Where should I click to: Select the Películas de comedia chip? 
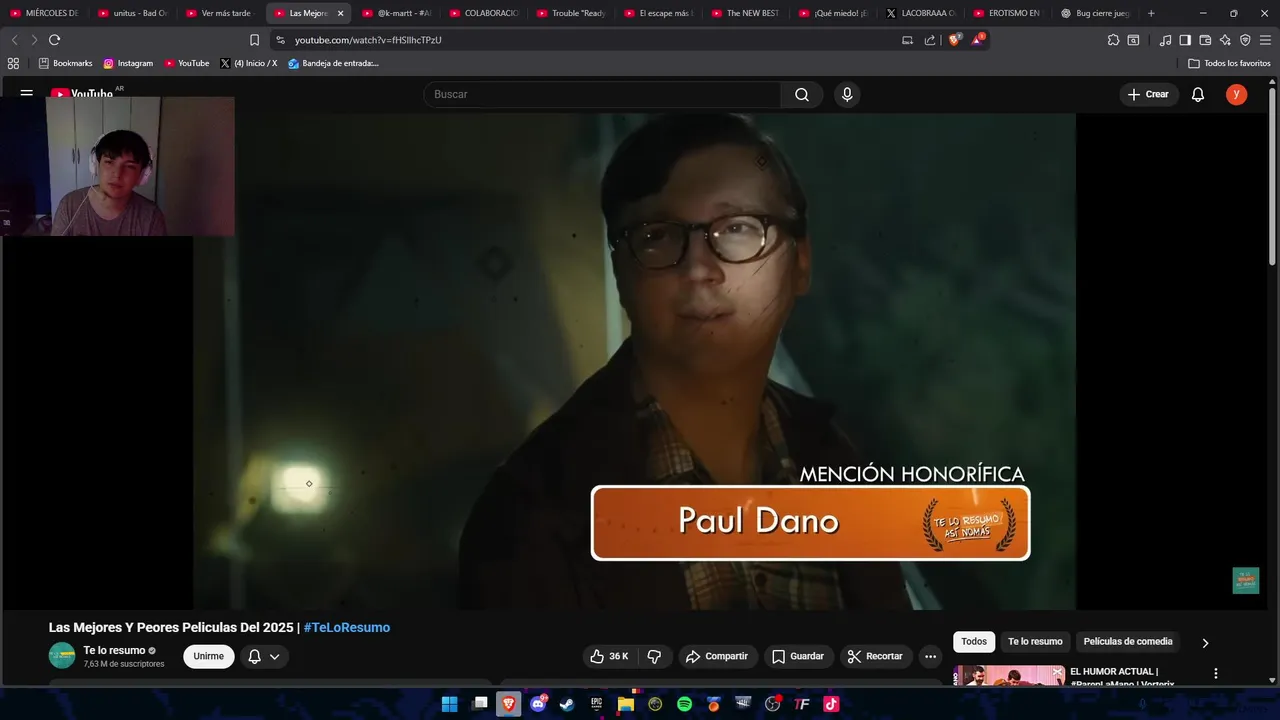click(x=1128, y=642)
